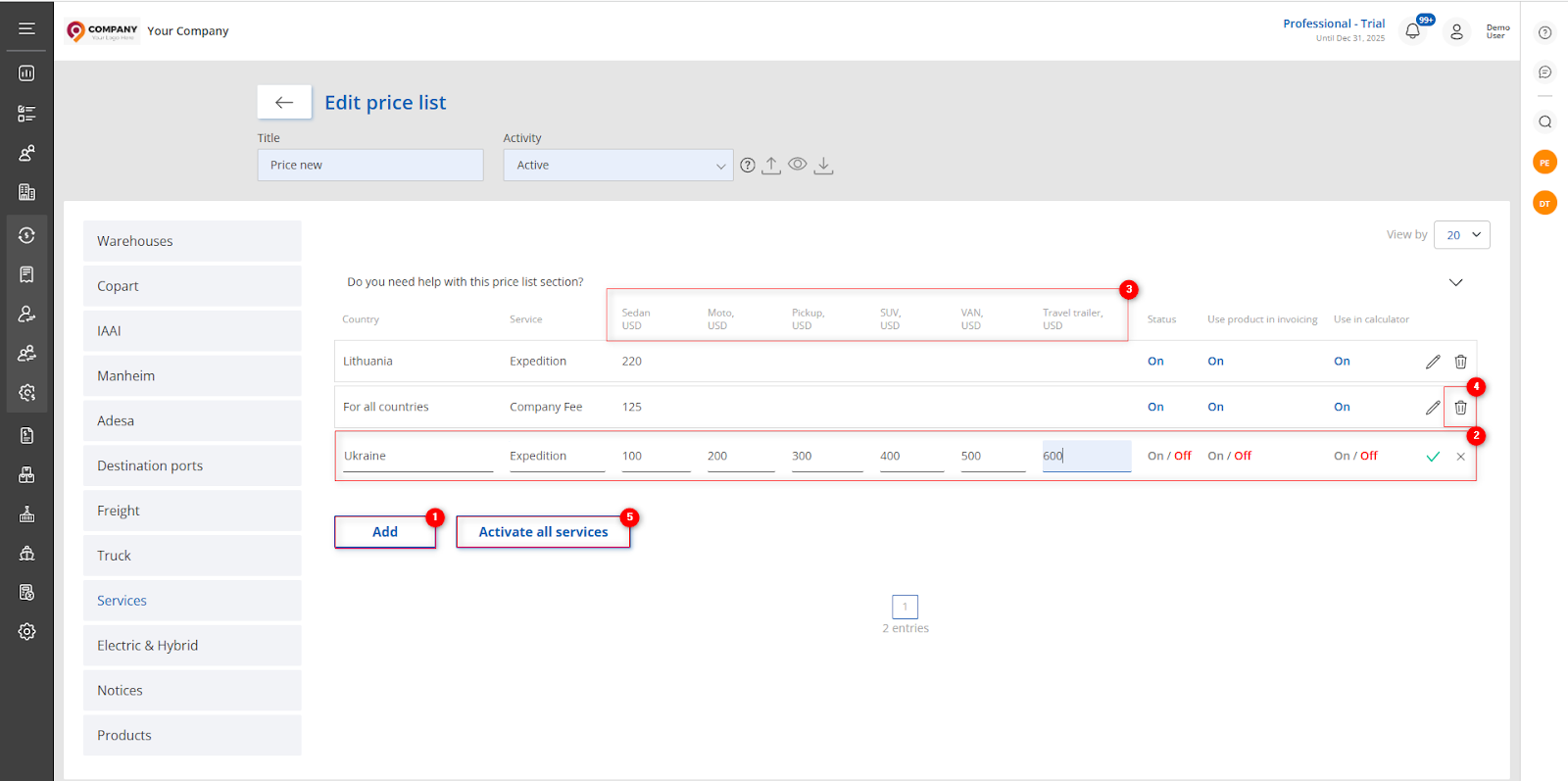1568x781 pixels.
Task: Open the company buildings icon in the sidebar
Action: click(26, 192)
